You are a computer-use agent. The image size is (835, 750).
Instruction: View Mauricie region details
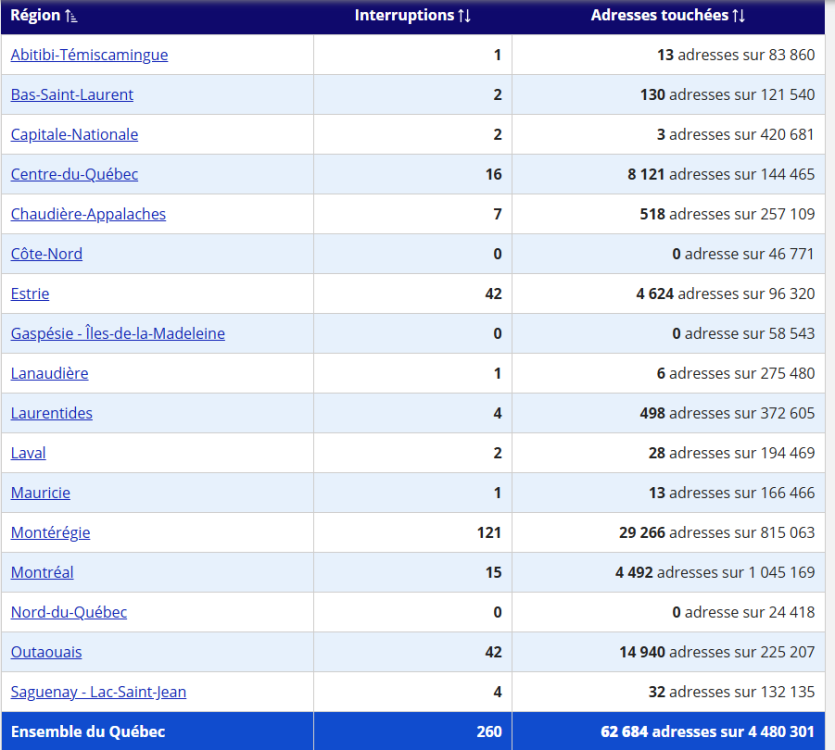point(40,493)
